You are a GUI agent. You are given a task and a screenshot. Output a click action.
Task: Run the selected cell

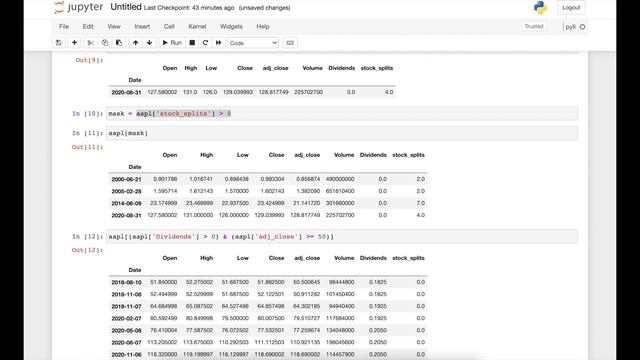click(x=172, y=42)
